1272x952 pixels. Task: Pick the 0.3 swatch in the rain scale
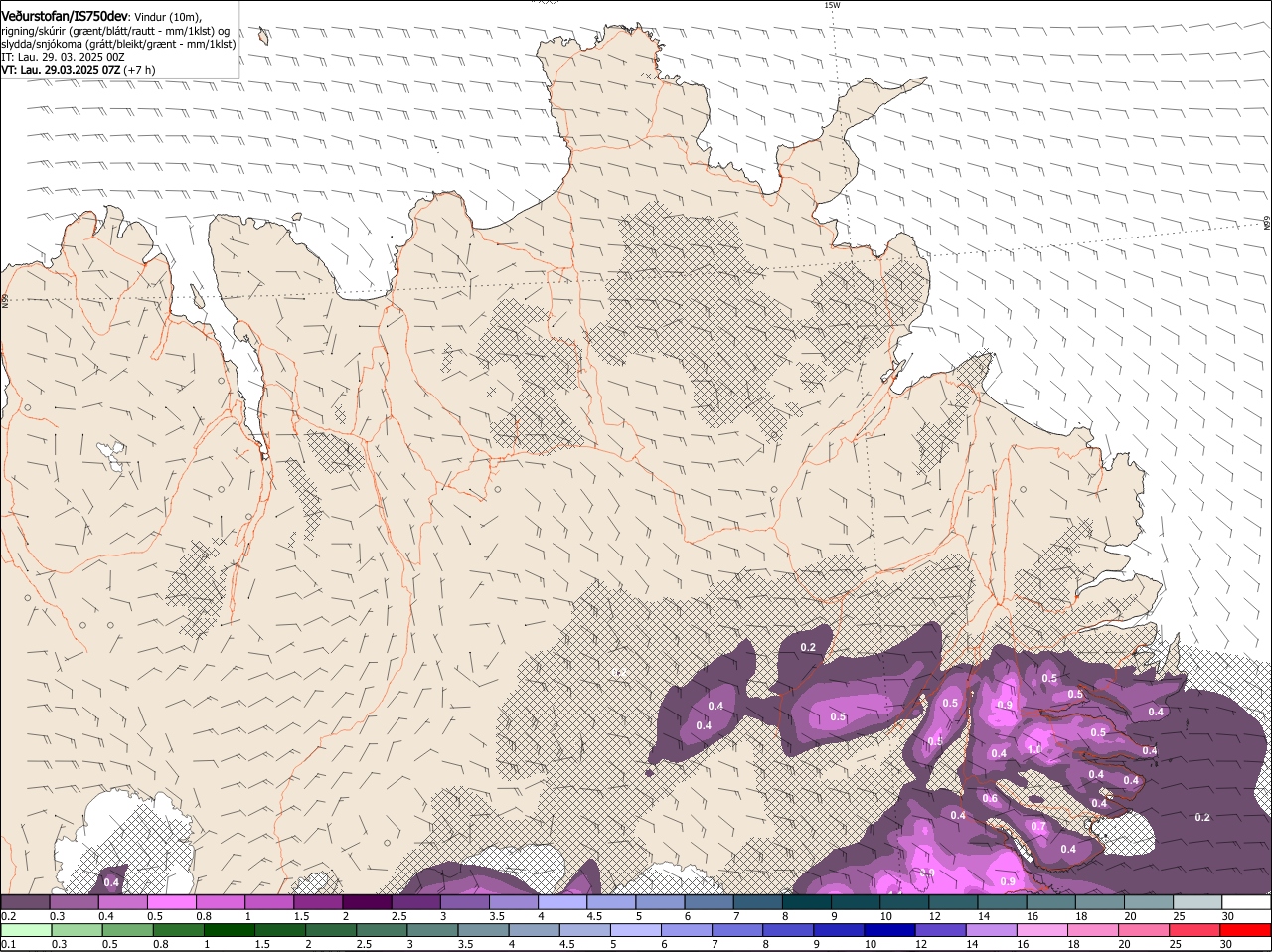[77, 930]
